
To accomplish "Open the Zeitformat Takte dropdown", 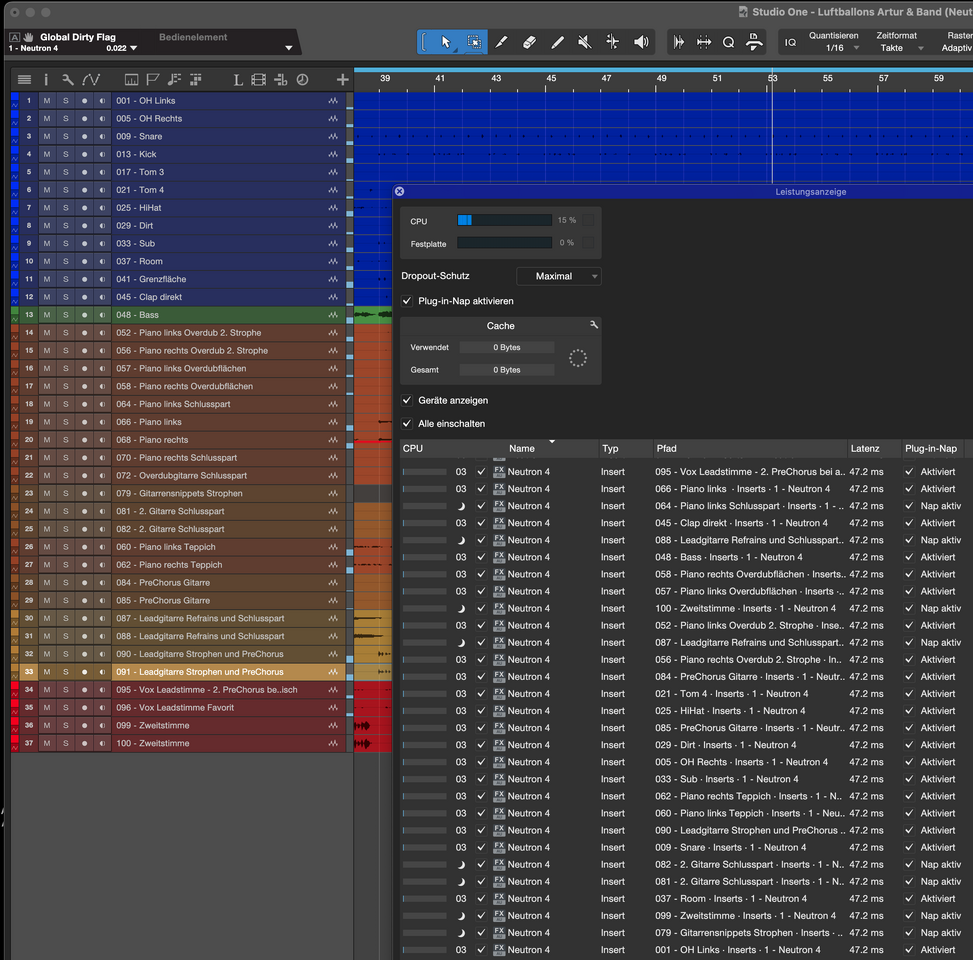I will (x=898, y=48).
